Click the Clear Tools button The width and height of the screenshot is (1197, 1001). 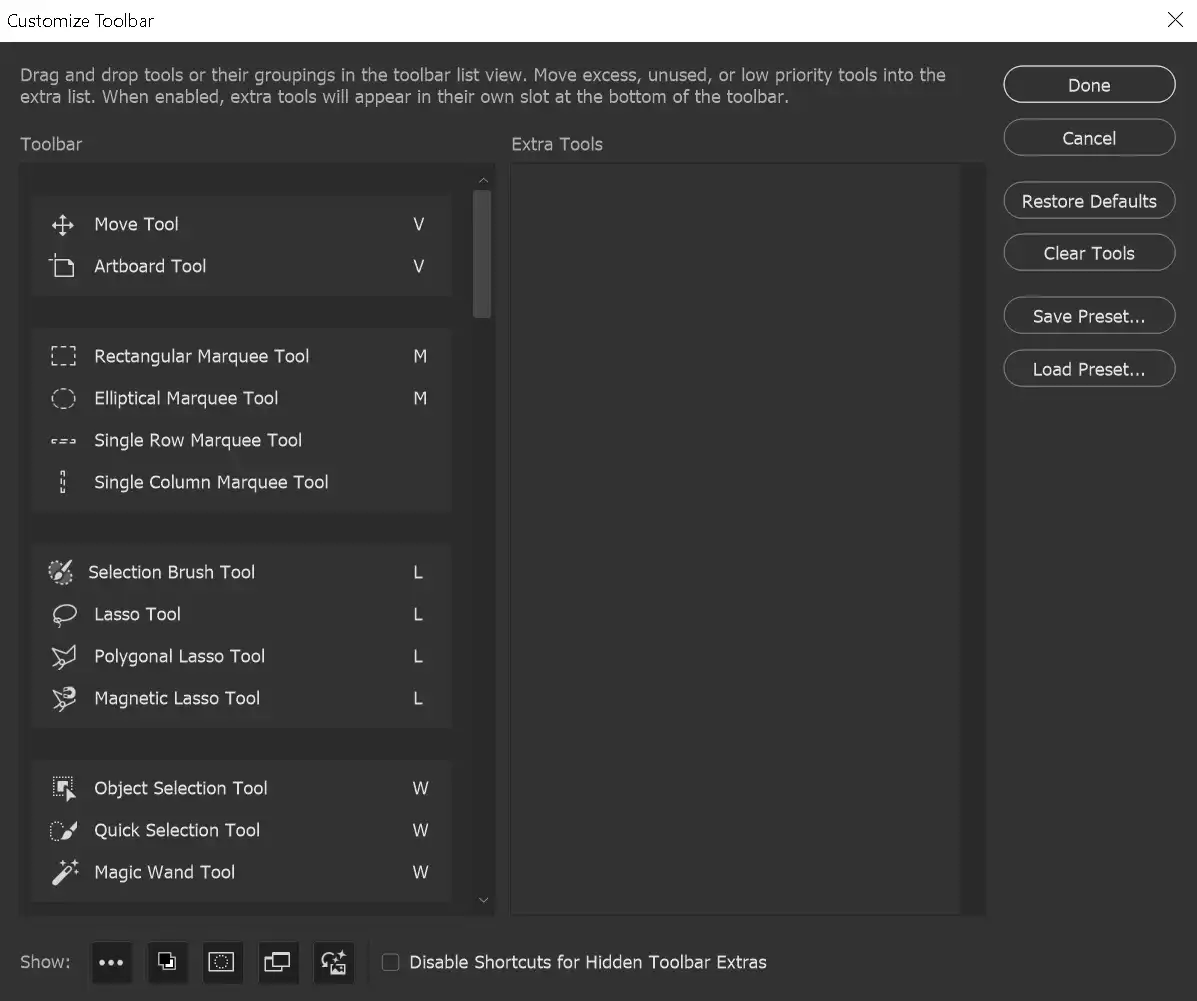click(1089, 252)
